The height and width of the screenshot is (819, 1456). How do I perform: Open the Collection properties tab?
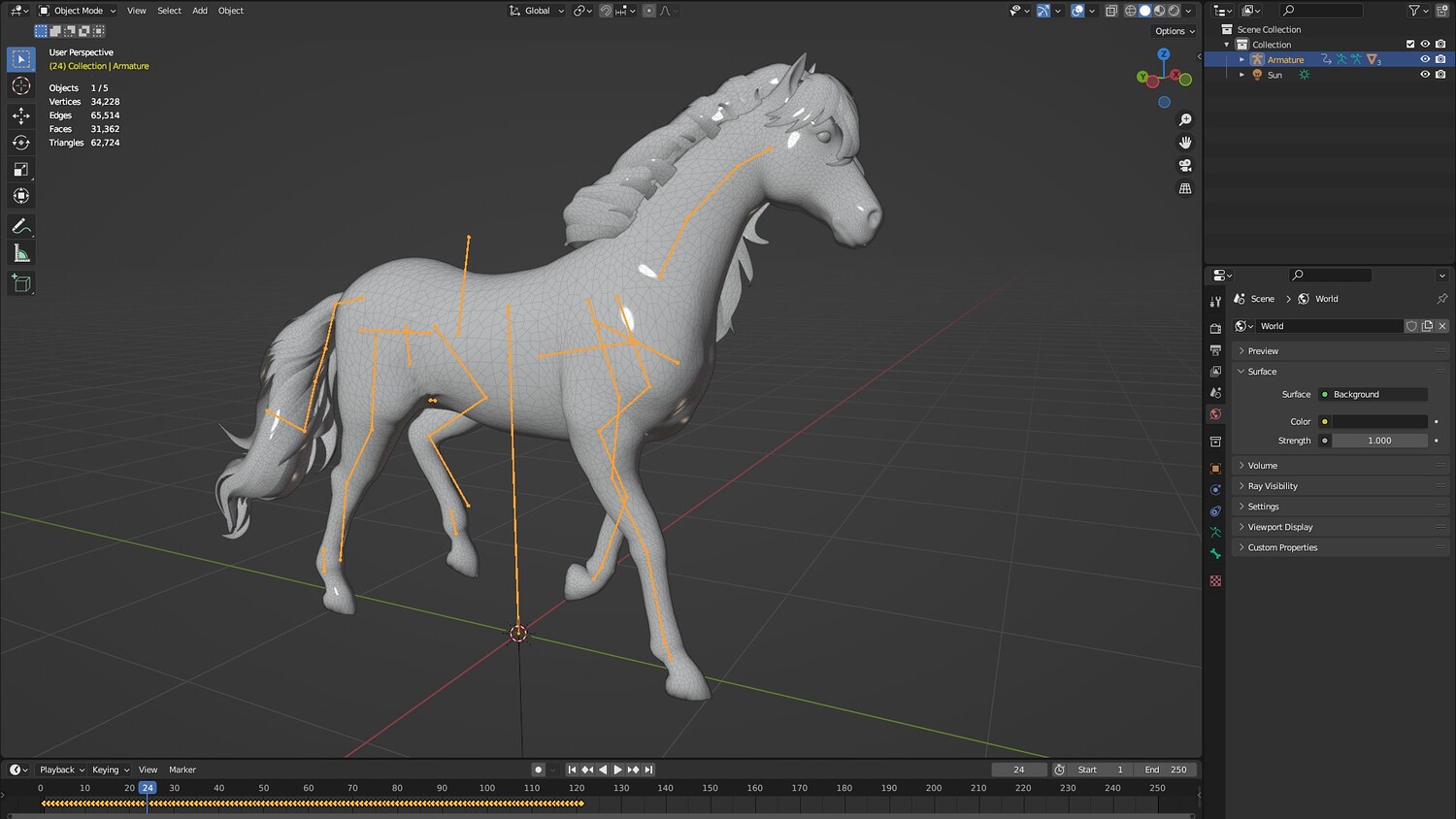pyautogui.click(x=1215, y=442)
